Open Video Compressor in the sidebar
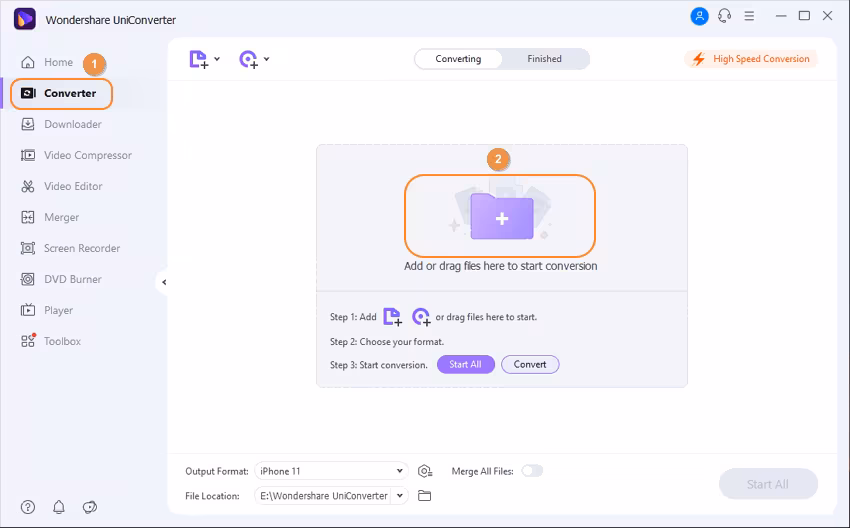Image resolution: width=850 pixels, height=528 pixels. pyautogui.click(x=76, y=155)
